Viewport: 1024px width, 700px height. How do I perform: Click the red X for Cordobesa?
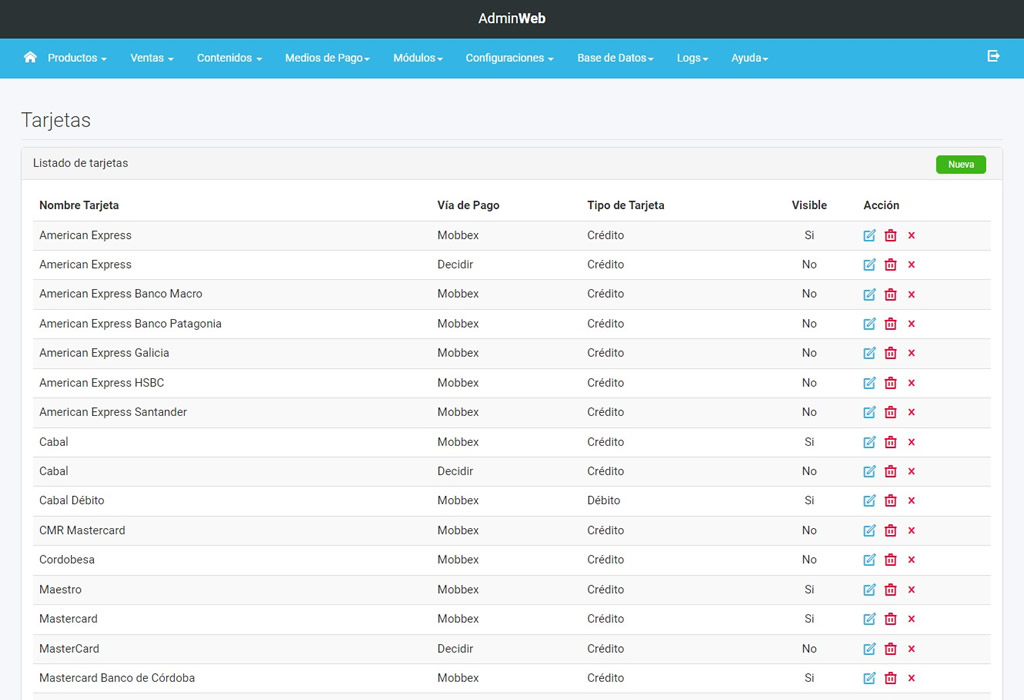pyautogui.click(x=911, y=560)
